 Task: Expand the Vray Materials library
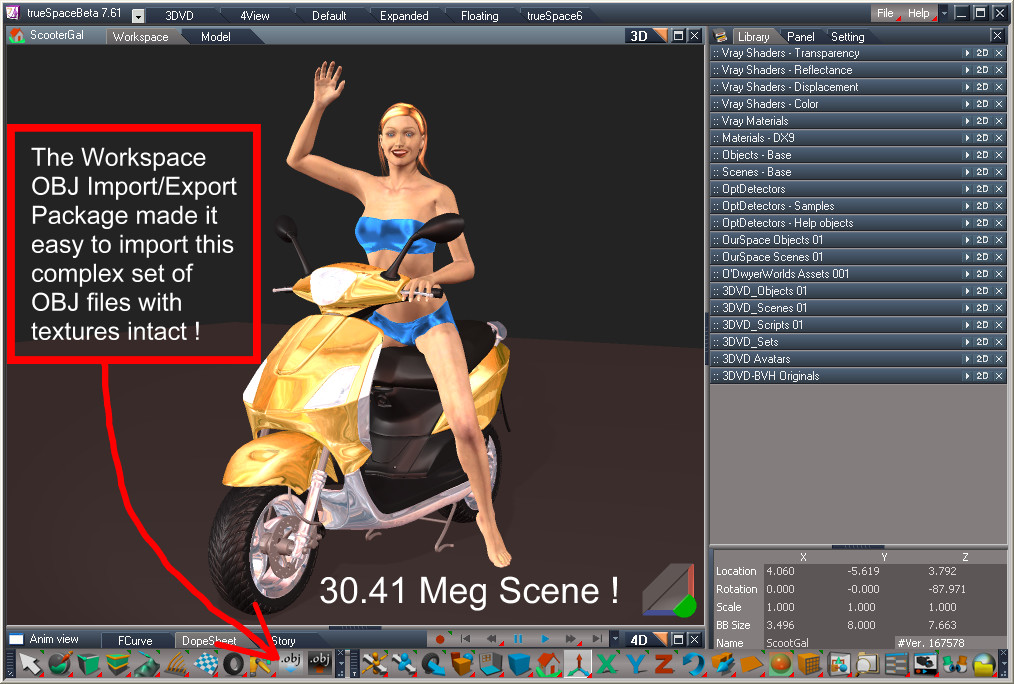coord(967,121)
